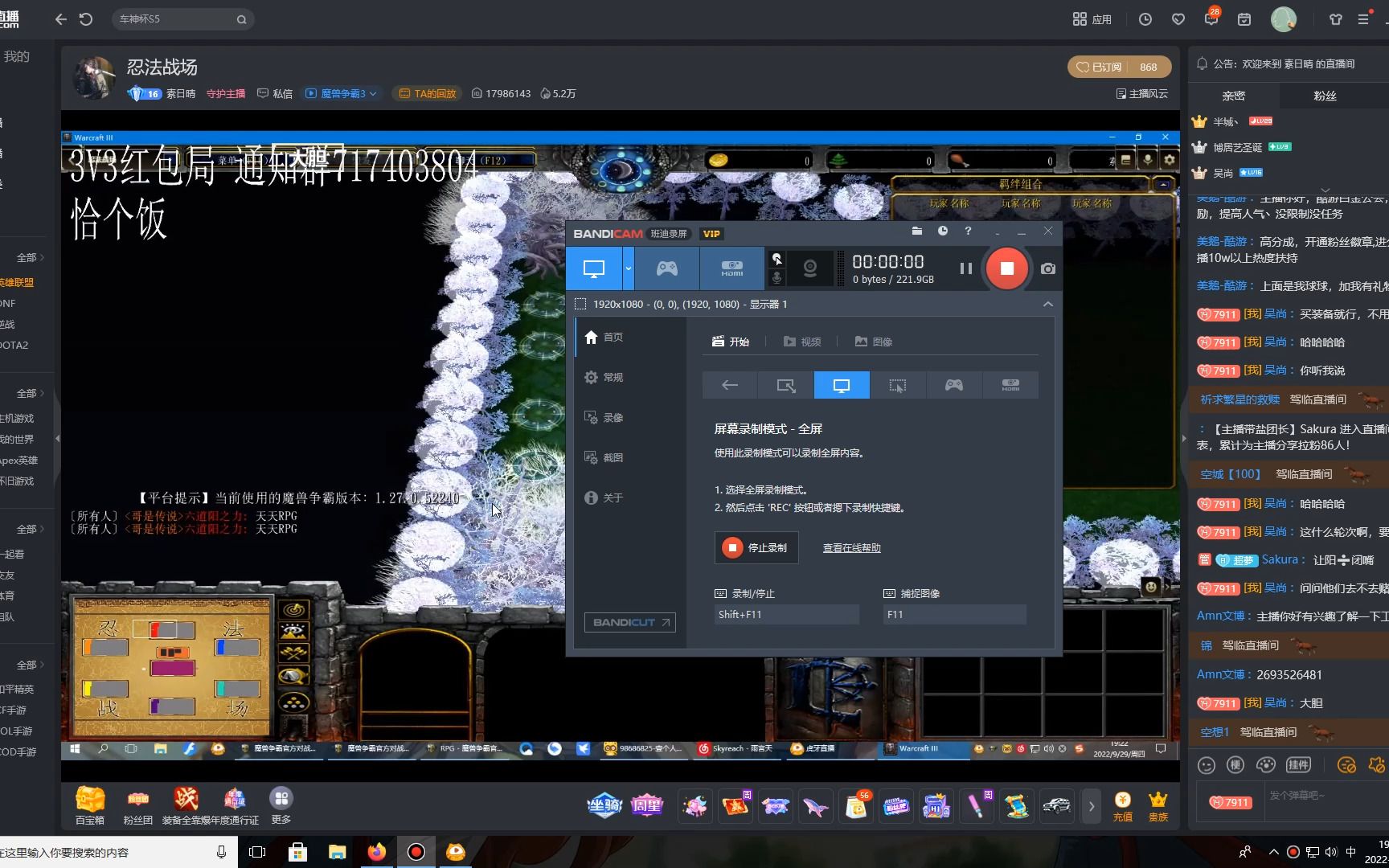Viewport: 1389px width, 868px height.
Task: Capture screenshot with Bandicam camera icon
Action: coord(1048,269)
